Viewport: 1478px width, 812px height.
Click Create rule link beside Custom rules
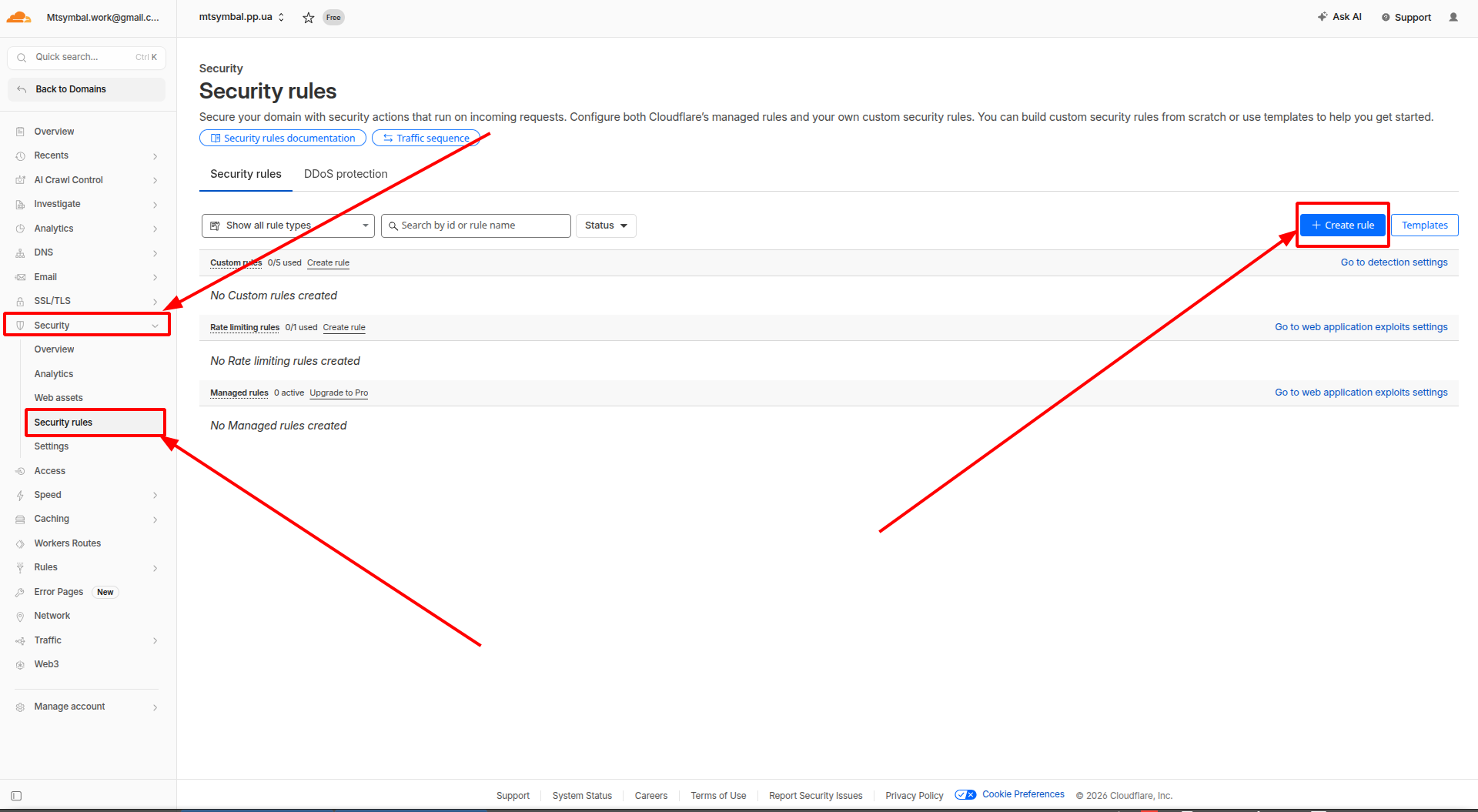(x=328, y=262)
